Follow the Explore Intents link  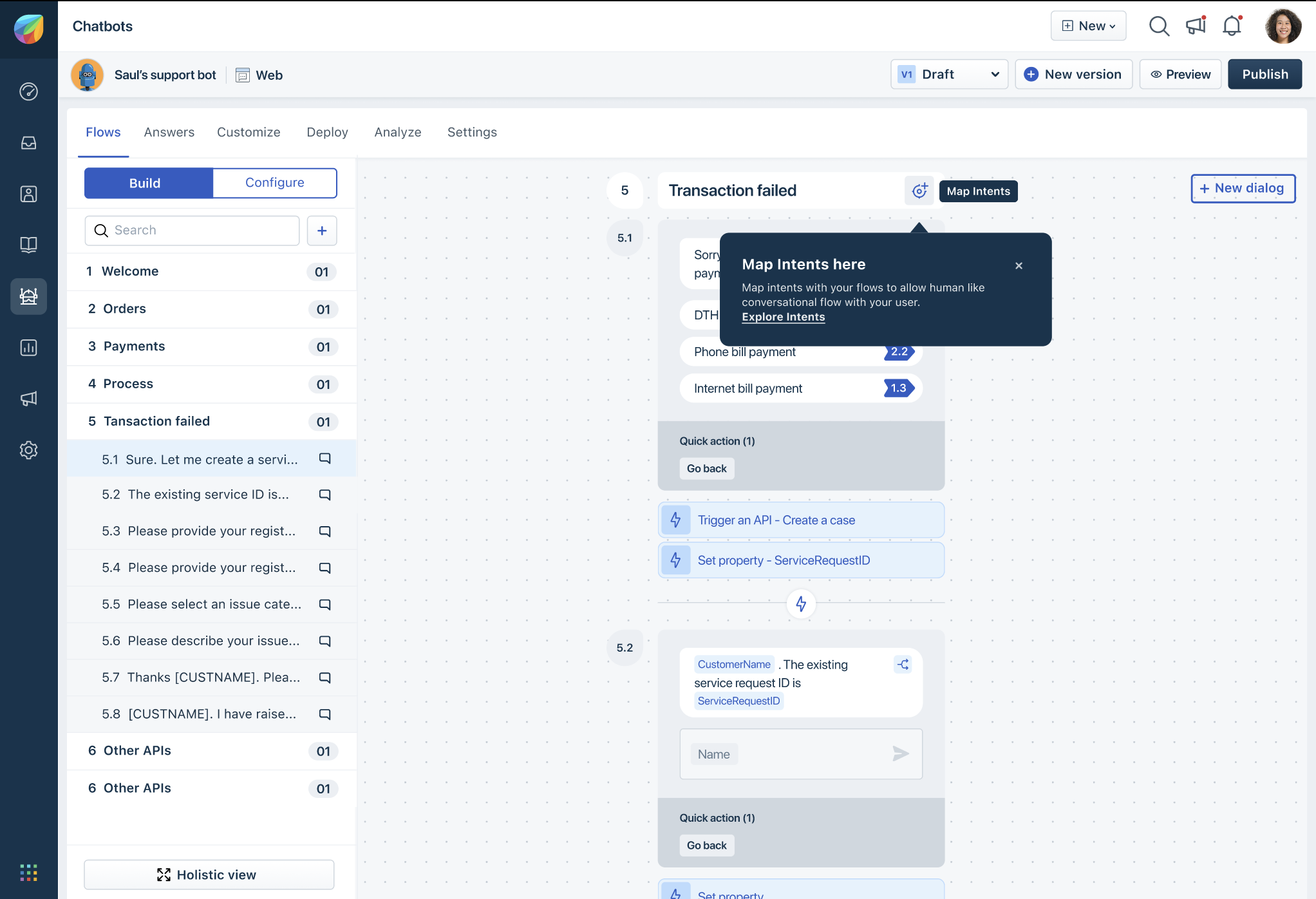pyautogui.click(x=783, y=317)
